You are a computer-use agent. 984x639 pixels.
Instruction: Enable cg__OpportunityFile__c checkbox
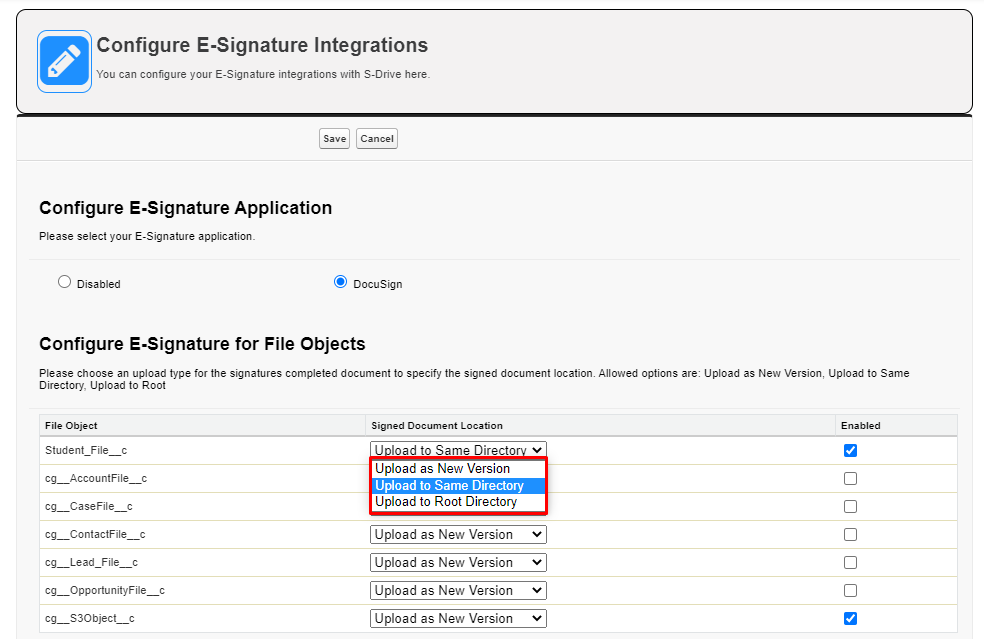pyautogui.click(x=850, y=590)
